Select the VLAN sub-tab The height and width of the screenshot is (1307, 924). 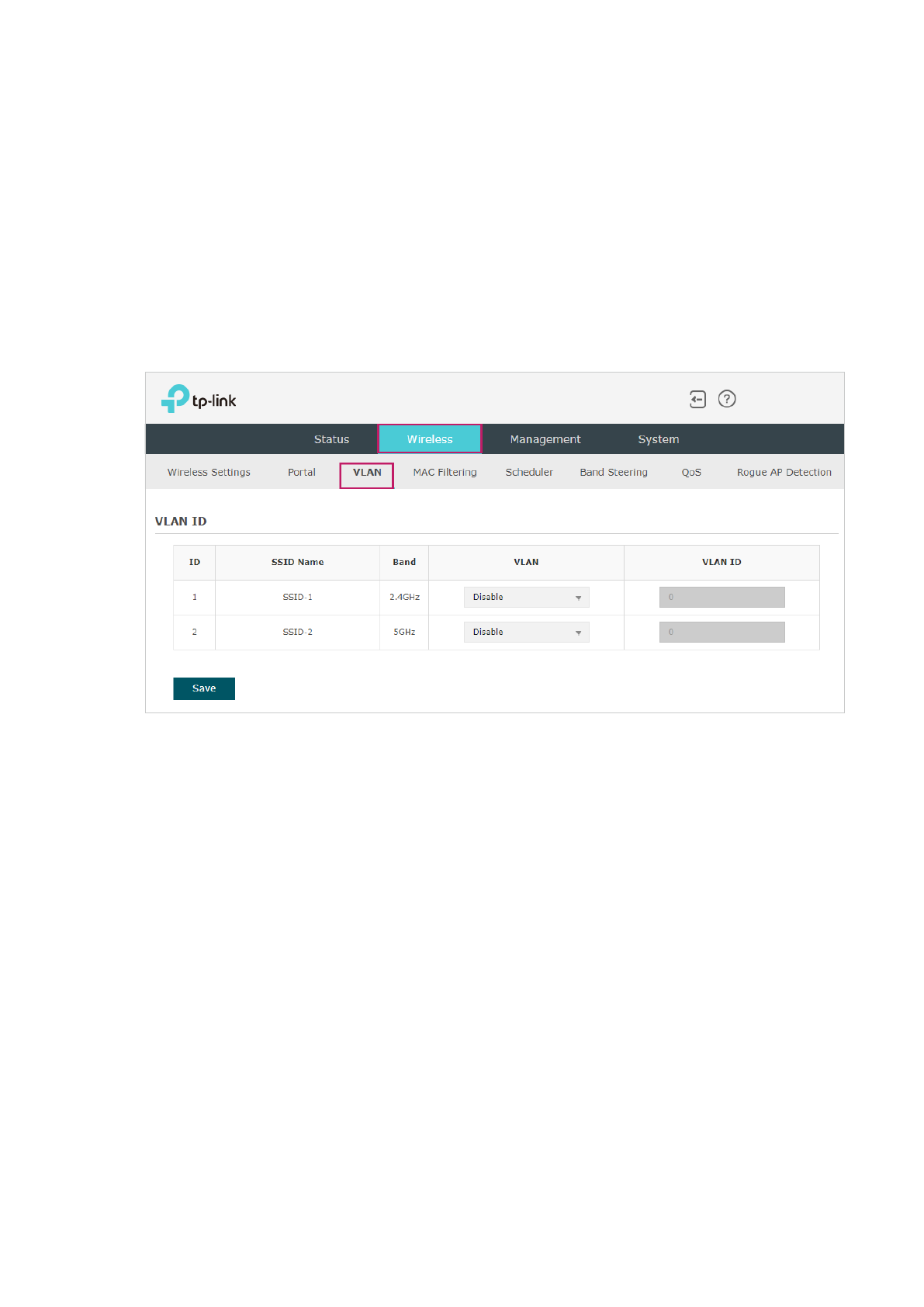coord(367,473)
